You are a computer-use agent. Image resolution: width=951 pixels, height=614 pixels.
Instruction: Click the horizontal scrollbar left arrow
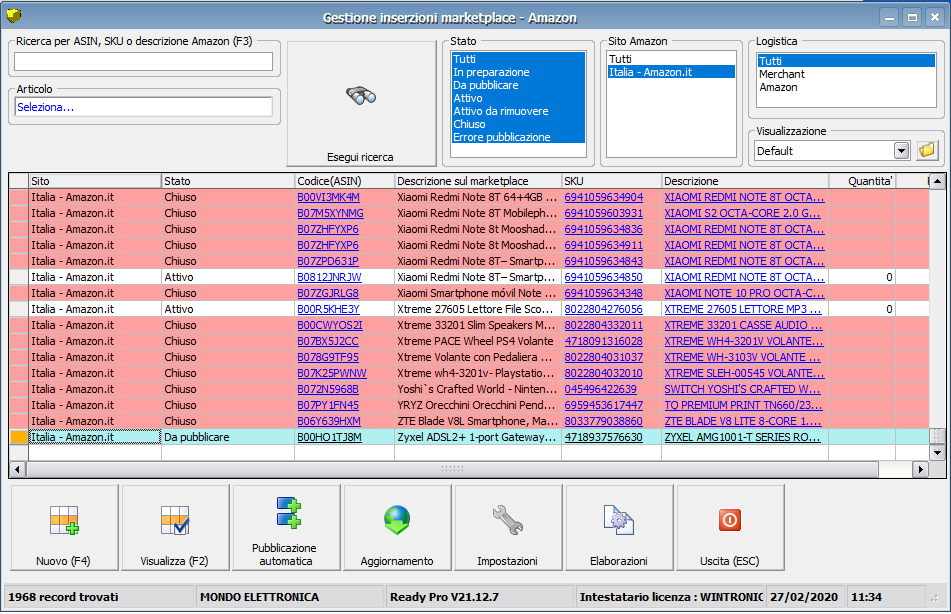pyautogui.click(x=18, y=470)
